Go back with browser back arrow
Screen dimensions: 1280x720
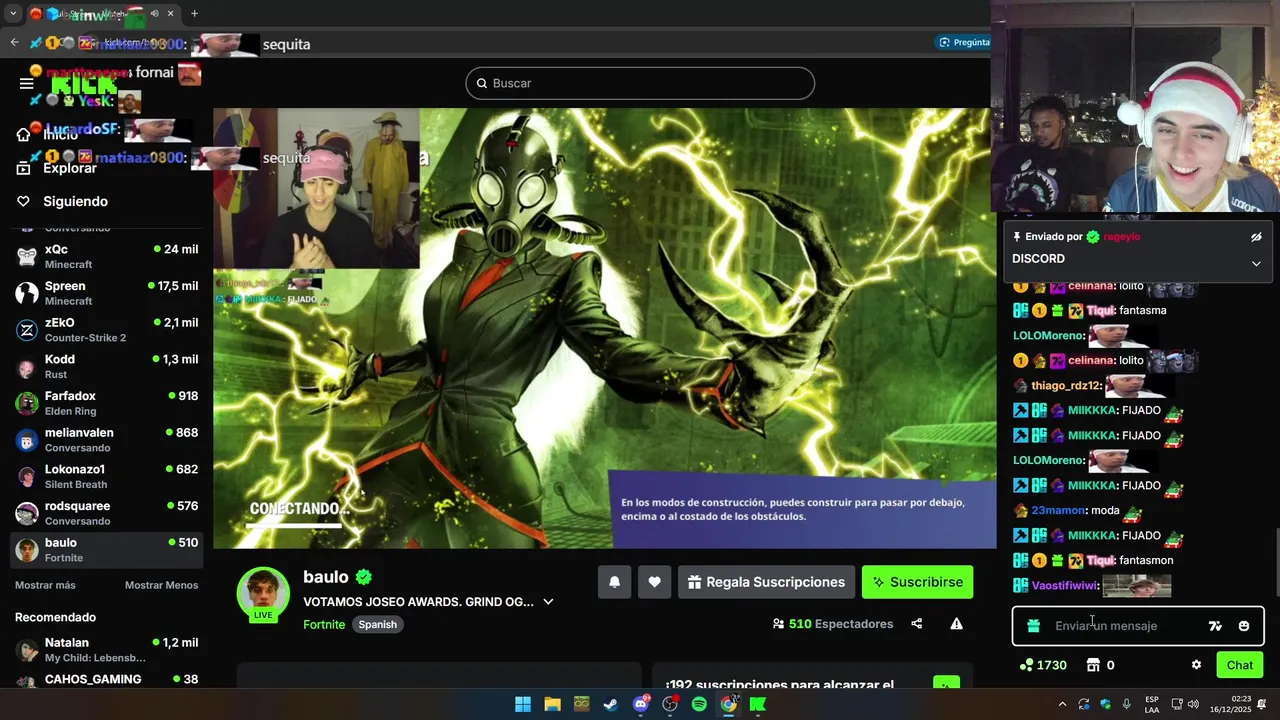tap(14, 42)
